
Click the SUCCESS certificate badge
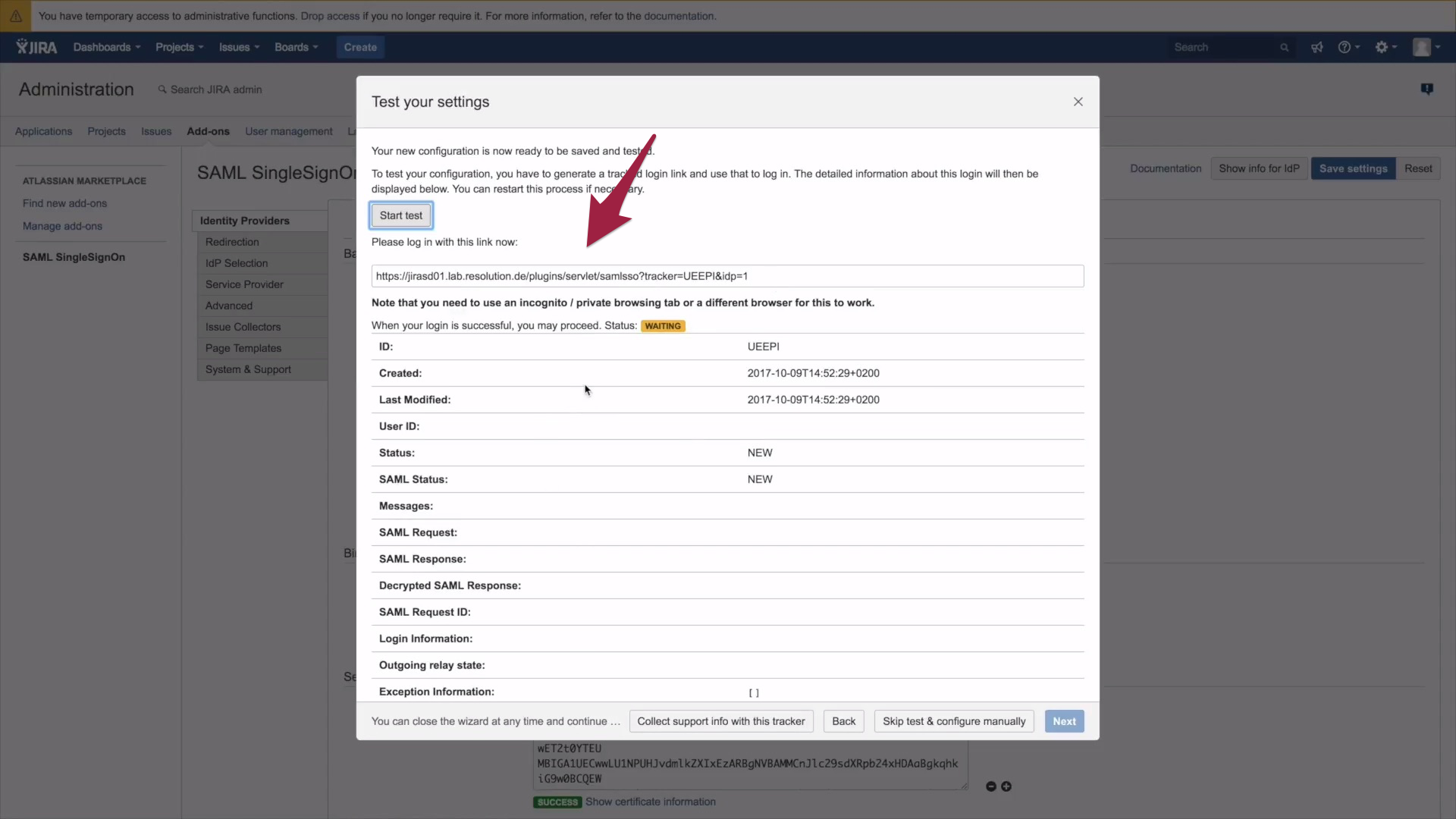(x=557, y=802)
